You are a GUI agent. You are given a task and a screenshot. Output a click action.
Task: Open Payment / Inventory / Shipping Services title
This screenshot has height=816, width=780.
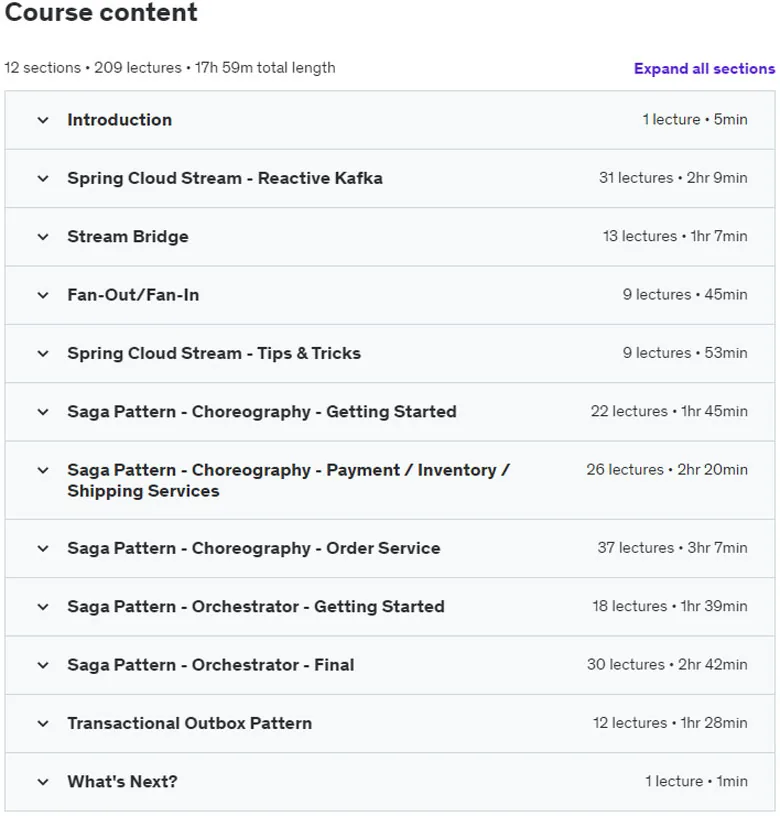[288, 480]
